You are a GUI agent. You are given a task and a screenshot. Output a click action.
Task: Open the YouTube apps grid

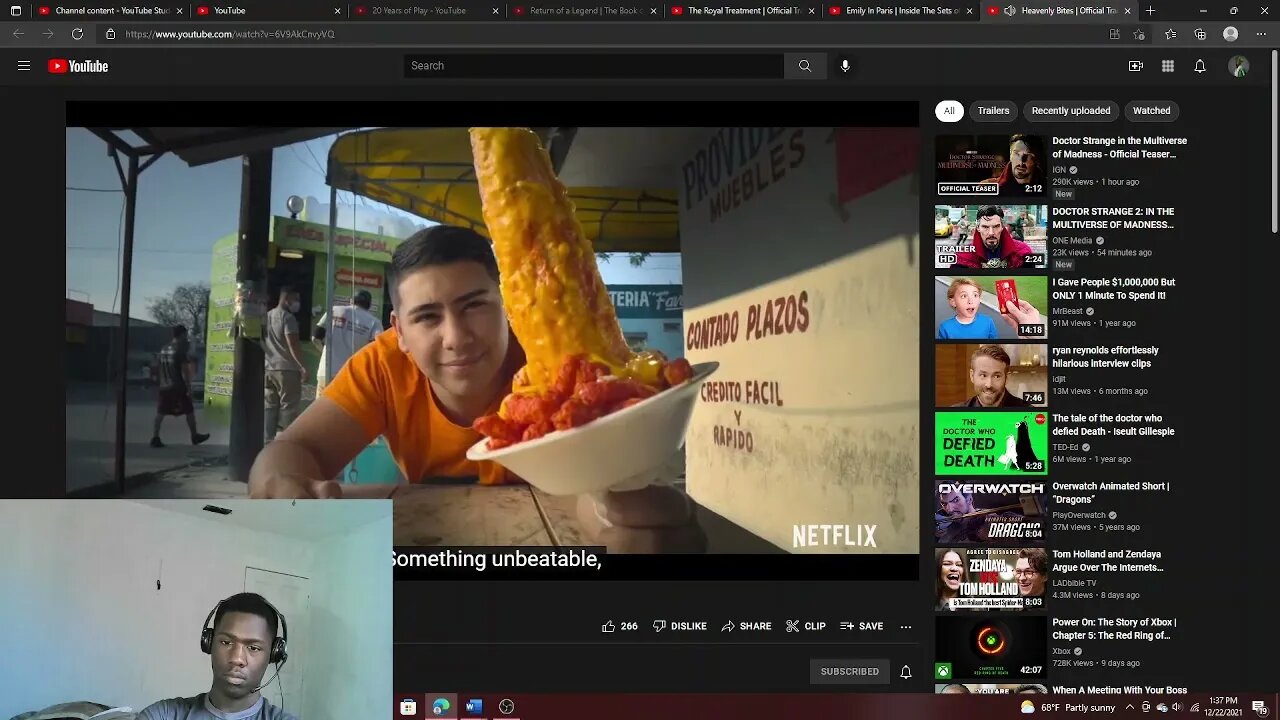(1168, 66)
